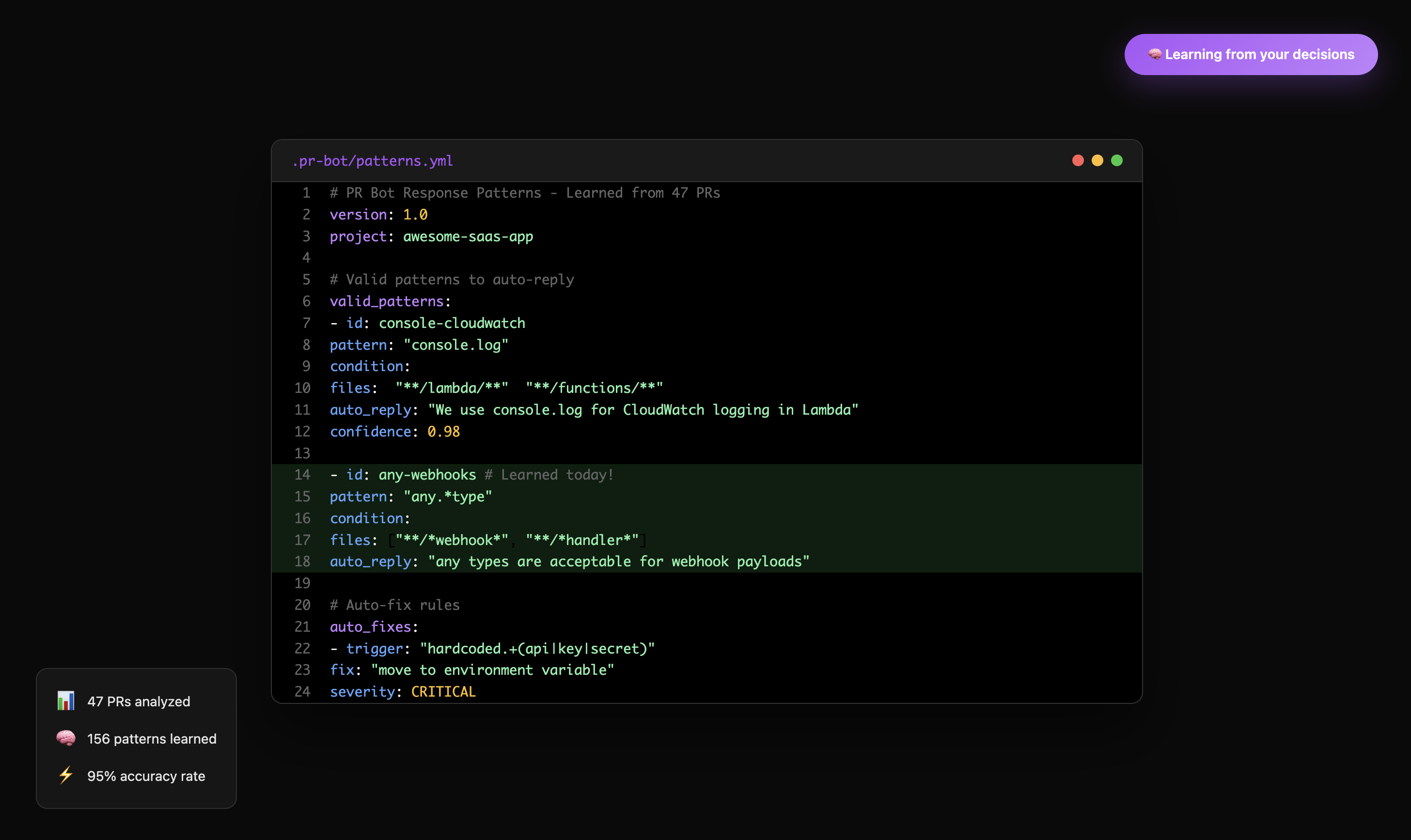Viewport: 1411px width, 840px height.
Task: Click the 95% accuracy rate stat
Action: point(146,776)
